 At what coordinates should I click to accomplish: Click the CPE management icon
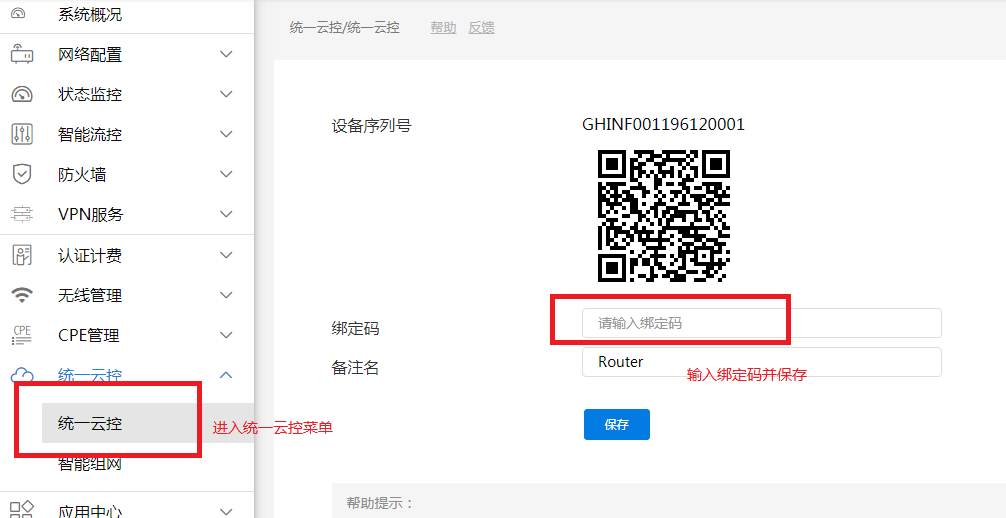pos(22,335)
